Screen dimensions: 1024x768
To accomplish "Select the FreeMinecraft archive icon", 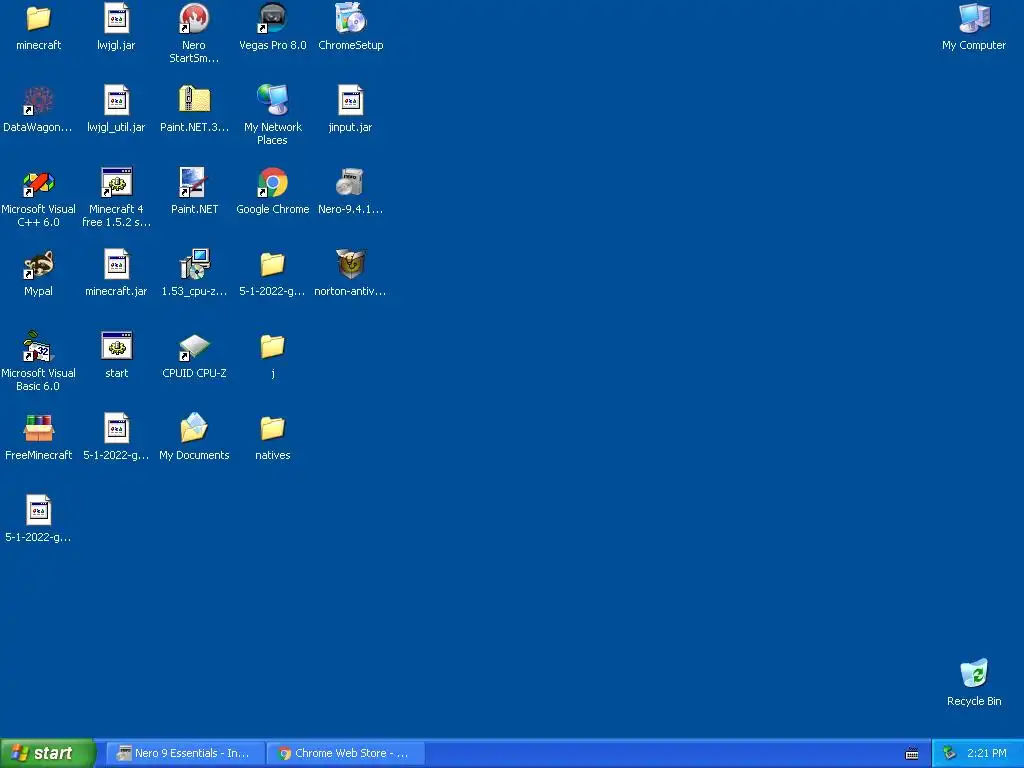I will click(x=39, y=428).
